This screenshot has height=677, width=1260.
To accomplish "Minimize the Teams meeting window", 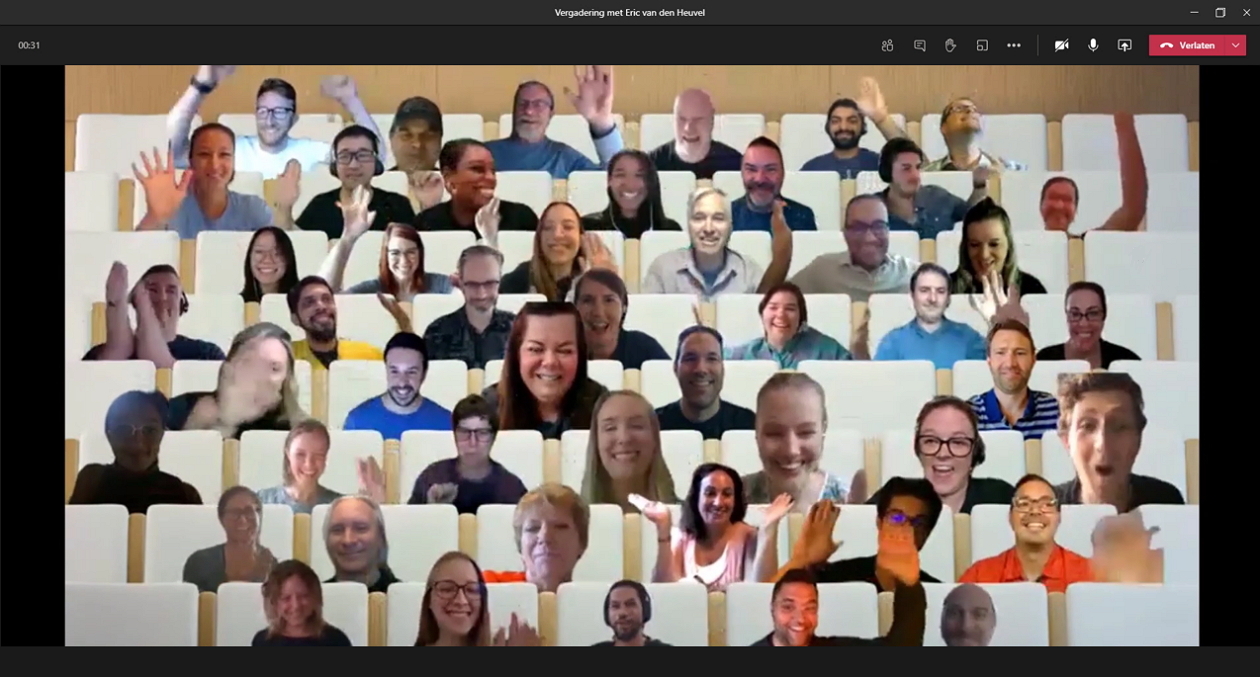I will pos(1194,12).
